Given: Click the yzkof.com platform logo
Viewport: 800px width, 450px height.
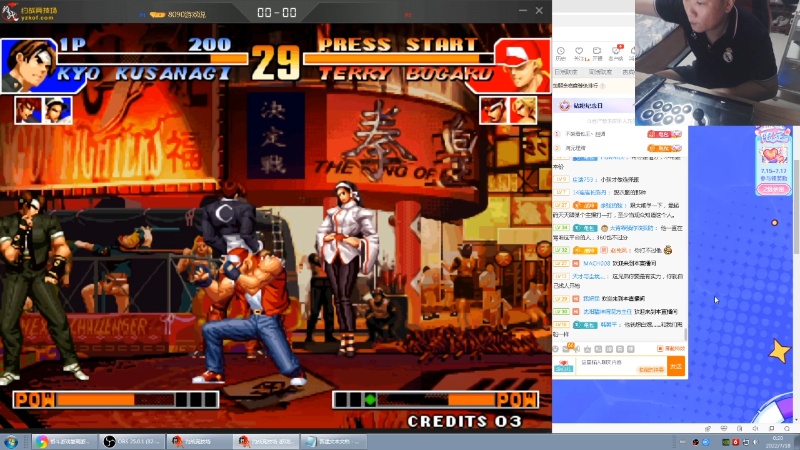Looking at the screenshot, I should point(30,12).
